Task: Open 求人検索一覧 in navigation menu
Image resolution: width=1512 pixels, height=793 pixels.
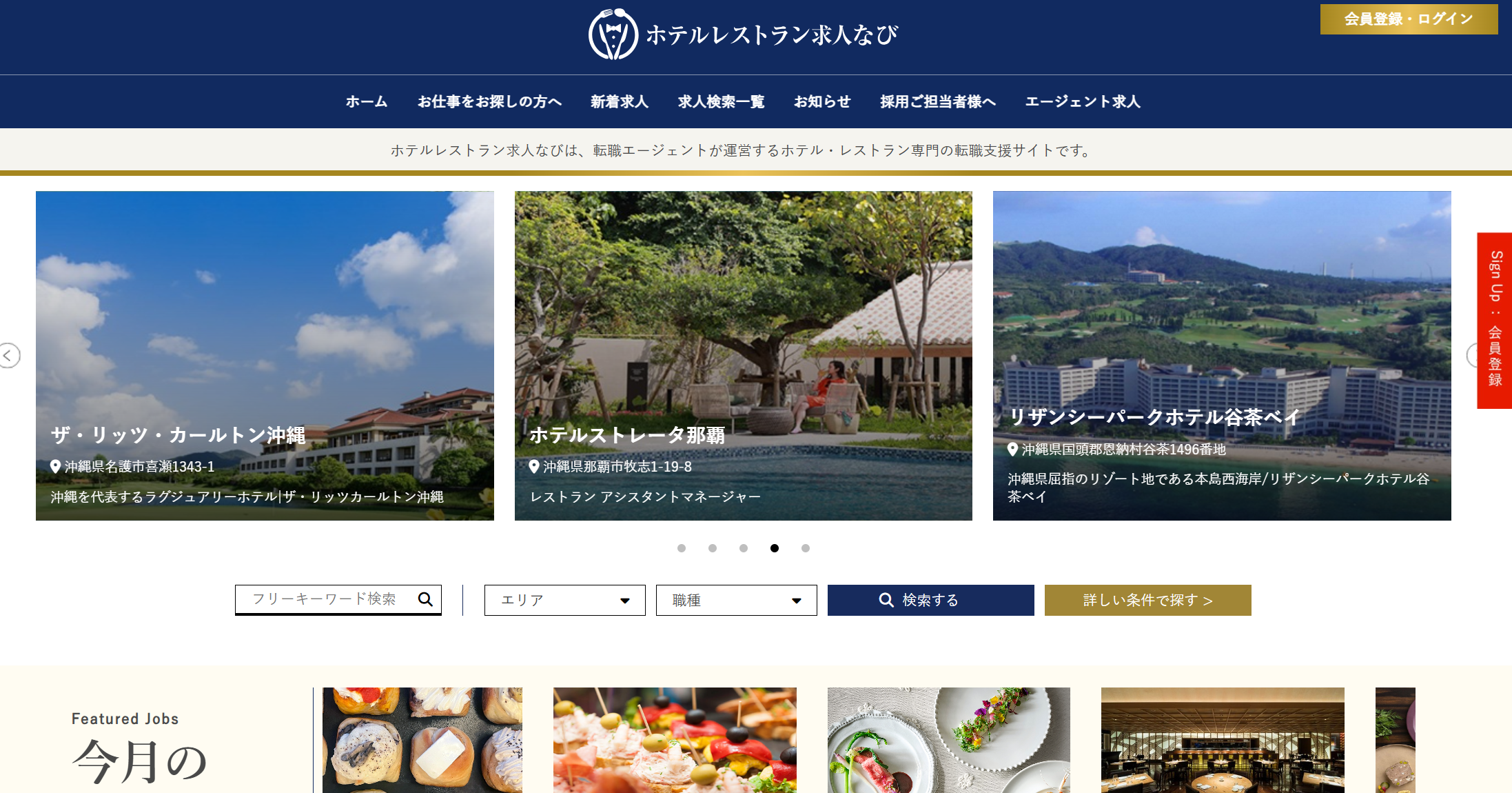Action: pyautogui.click(x=721, y=101)
